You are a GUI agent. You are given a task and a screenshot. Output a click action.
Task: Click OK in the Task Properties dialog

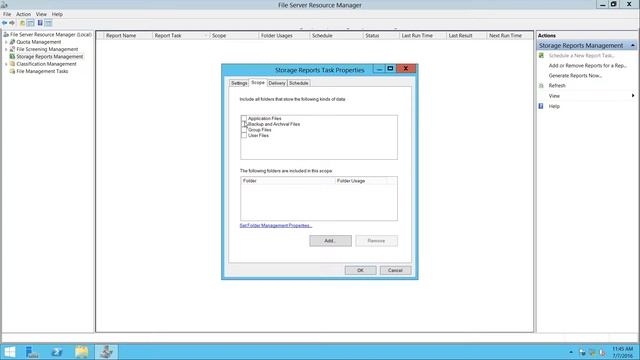(360, 270)
